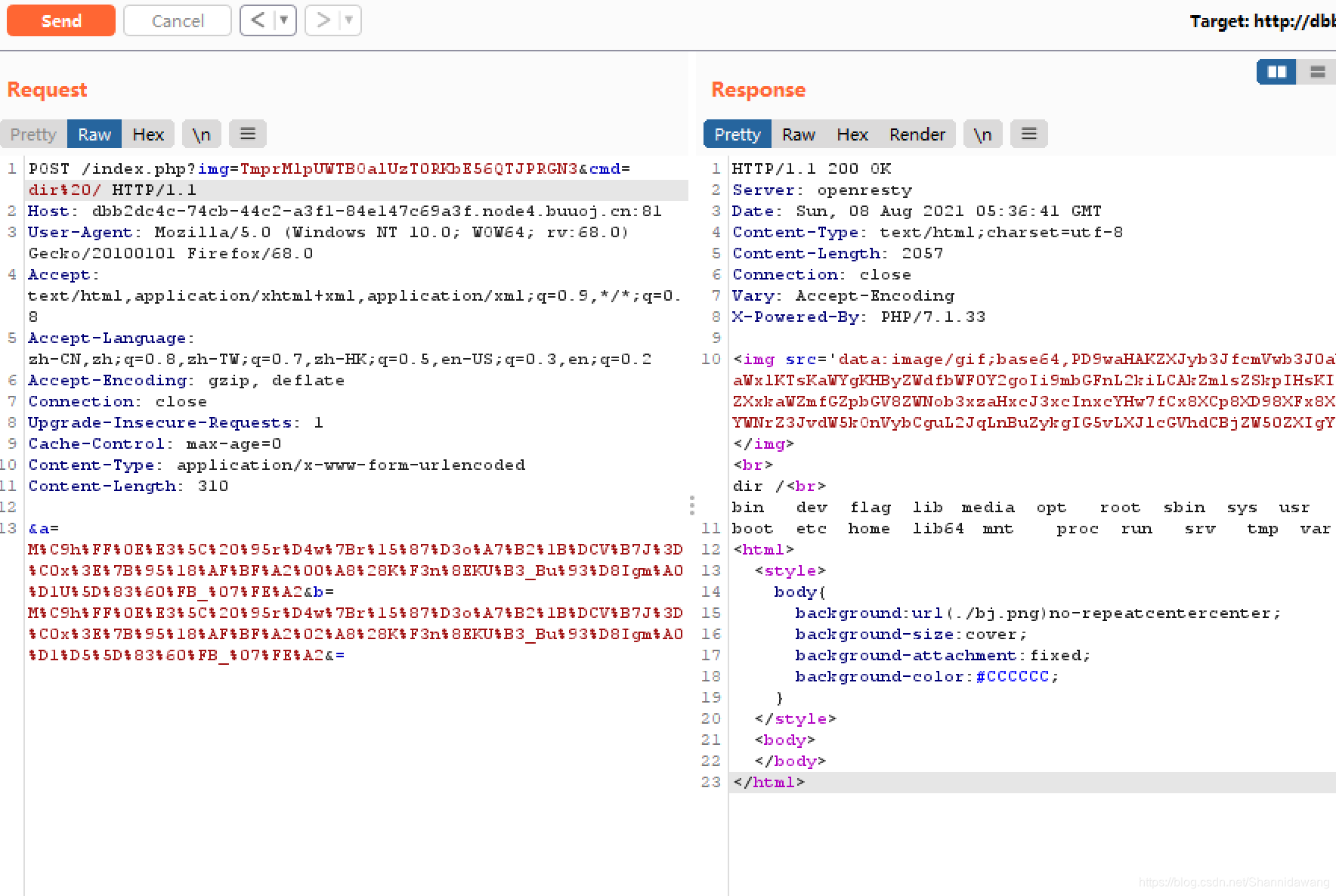Click the Target host label
Image resolution: width=1336 pixels, height=896 pixels.
pos(1263,21)
